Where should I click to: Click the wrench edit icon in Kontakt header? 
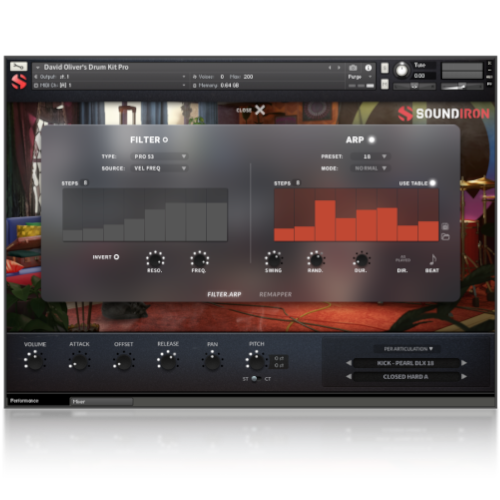(19, 66)
